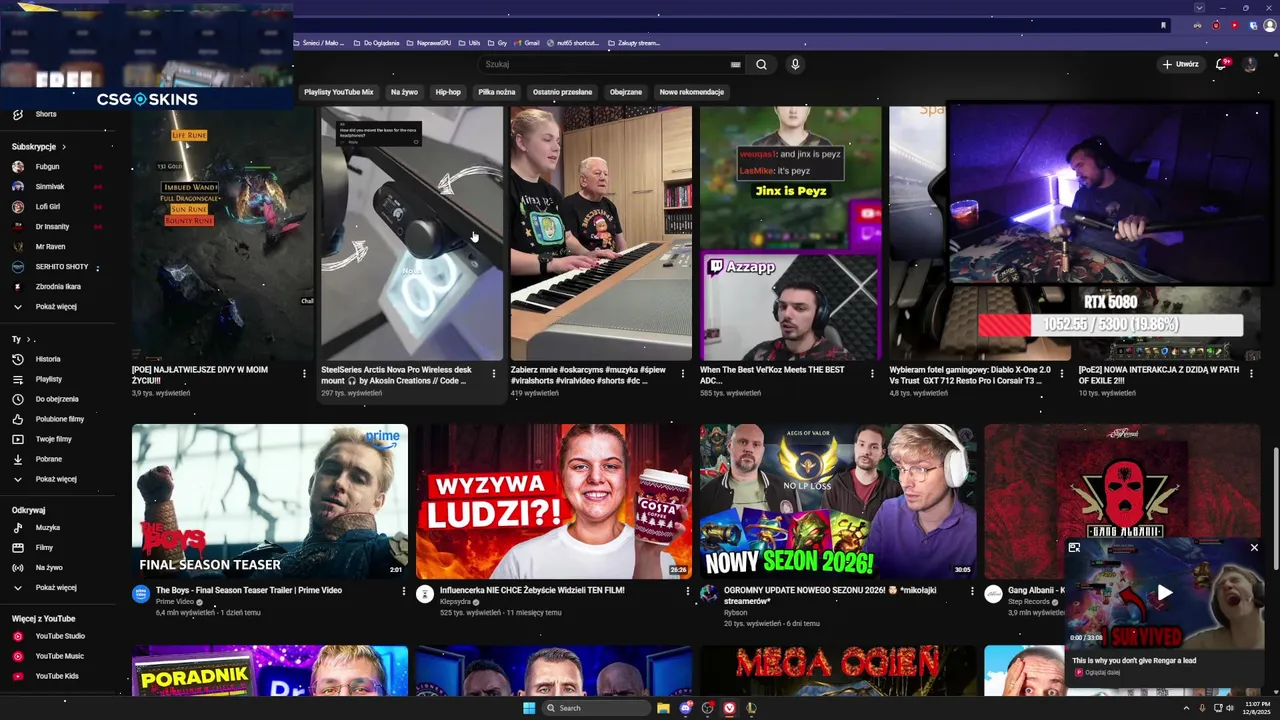The width and height of the screenshot is (1280, 720).
Task: Click the Windows taskbar Search box
Action: pyautogui.click(x=596, y=708)
